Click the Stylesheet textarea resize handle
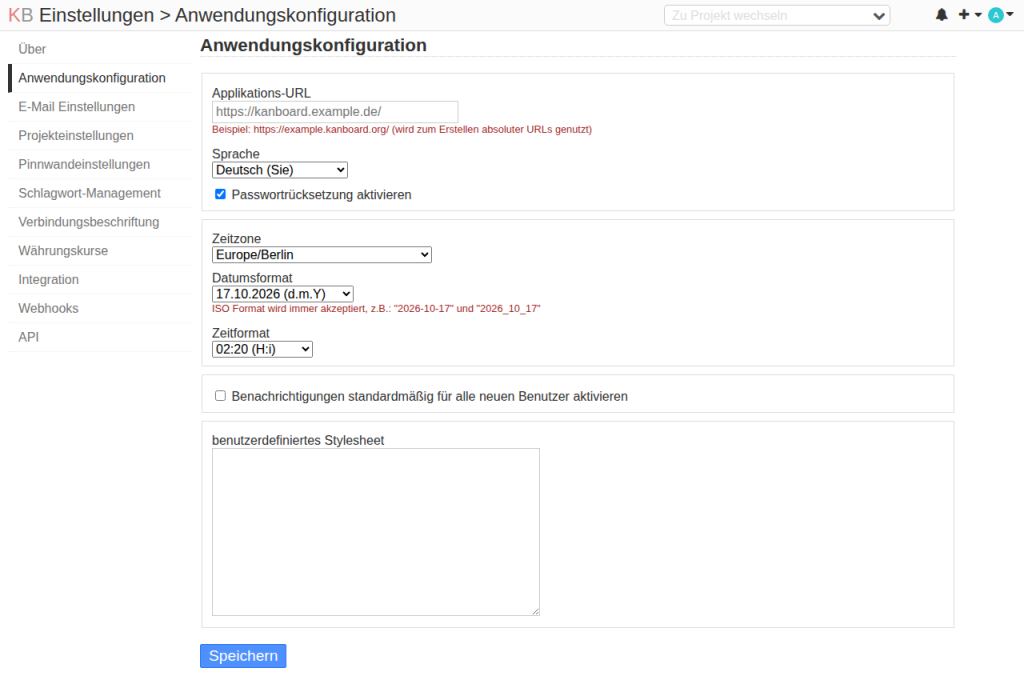Image resolution: width=1024 pixels, height=684 pixels. (x=536, y=611)
